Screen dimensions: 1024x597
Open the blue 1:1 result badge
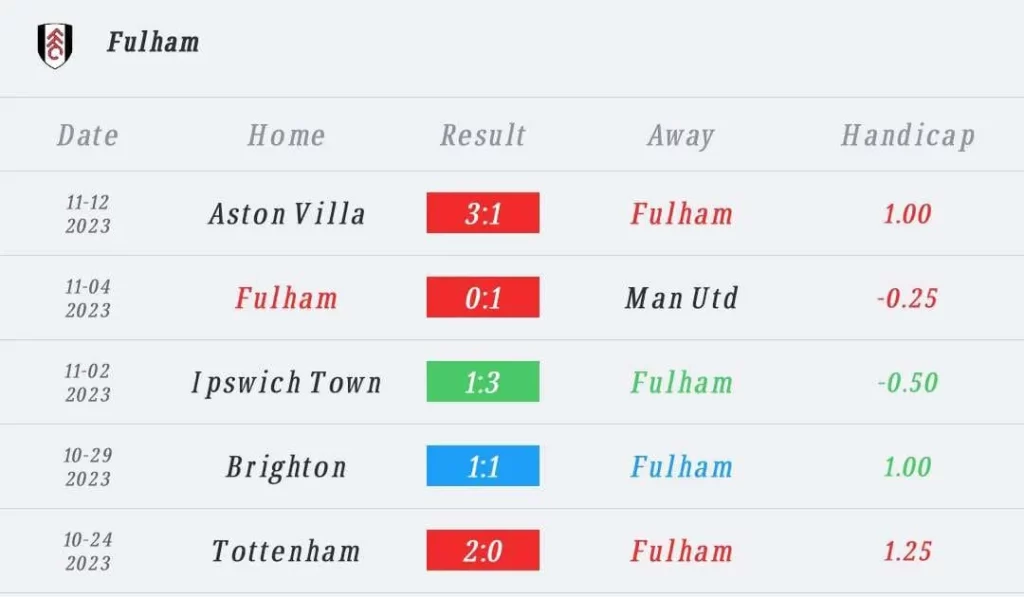[x=483, y=466]
